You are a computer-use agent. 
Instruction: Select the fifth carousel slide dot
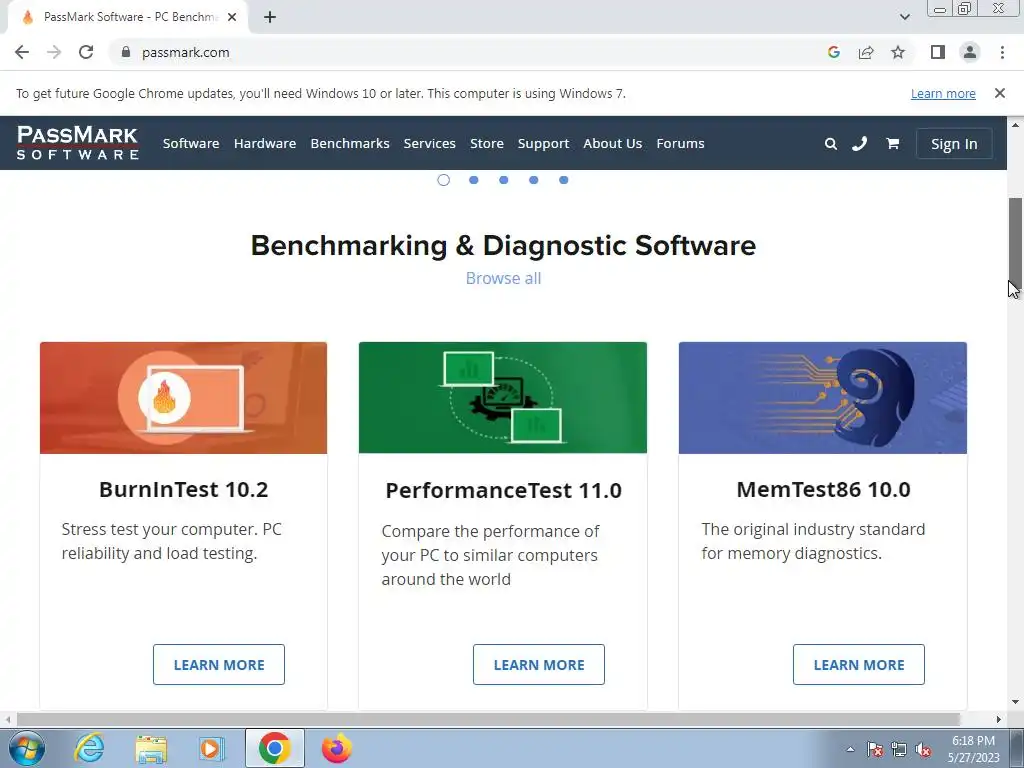coord(564,180)
